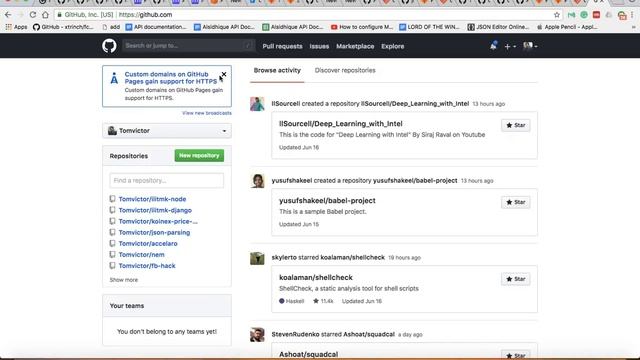Viewport: 640px width, 360px height.
Task: Open the custom domains HTTPS announcement
Action: (x=171, y=78)
